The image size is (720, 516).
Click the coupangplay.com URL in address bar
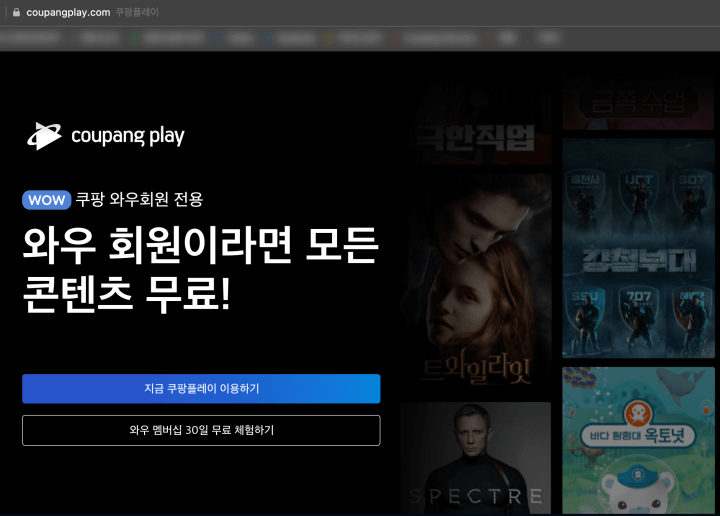point(68,12)
